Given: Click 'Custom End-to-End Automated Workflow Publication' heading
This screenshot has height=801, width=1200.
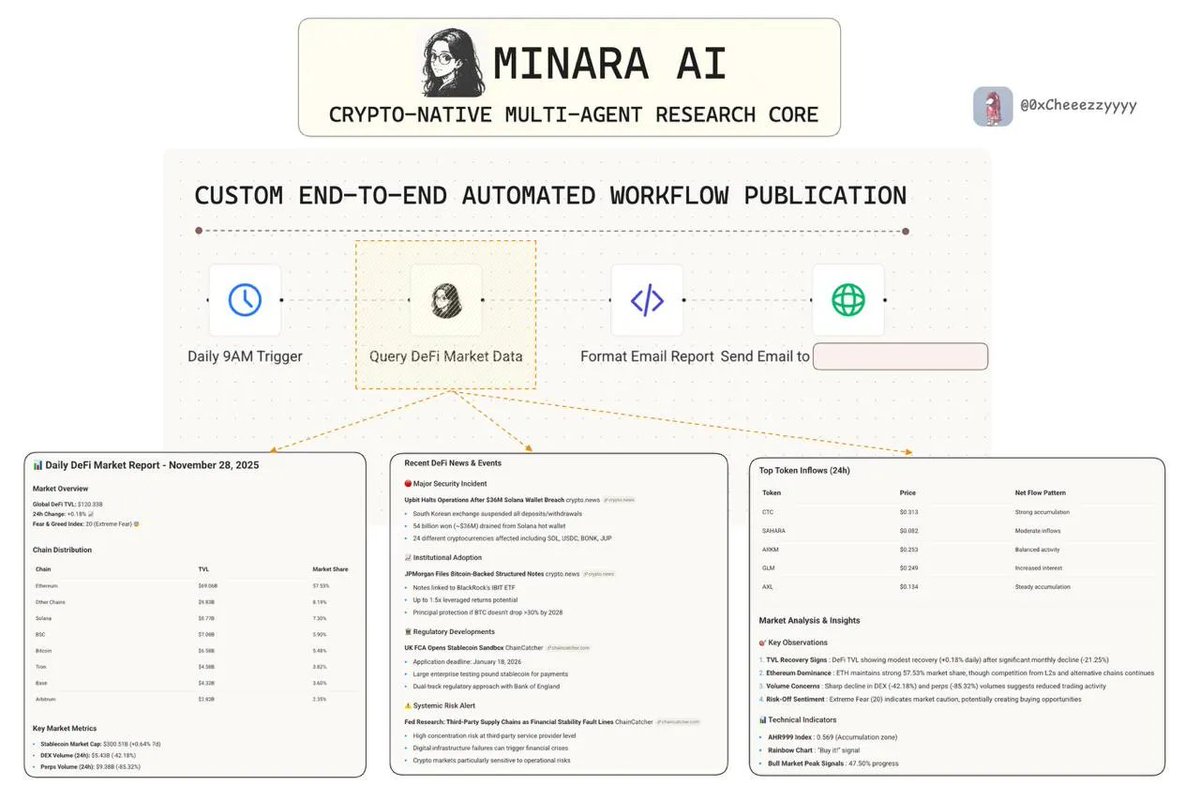Looking at the screenshot, I should 551,195.
